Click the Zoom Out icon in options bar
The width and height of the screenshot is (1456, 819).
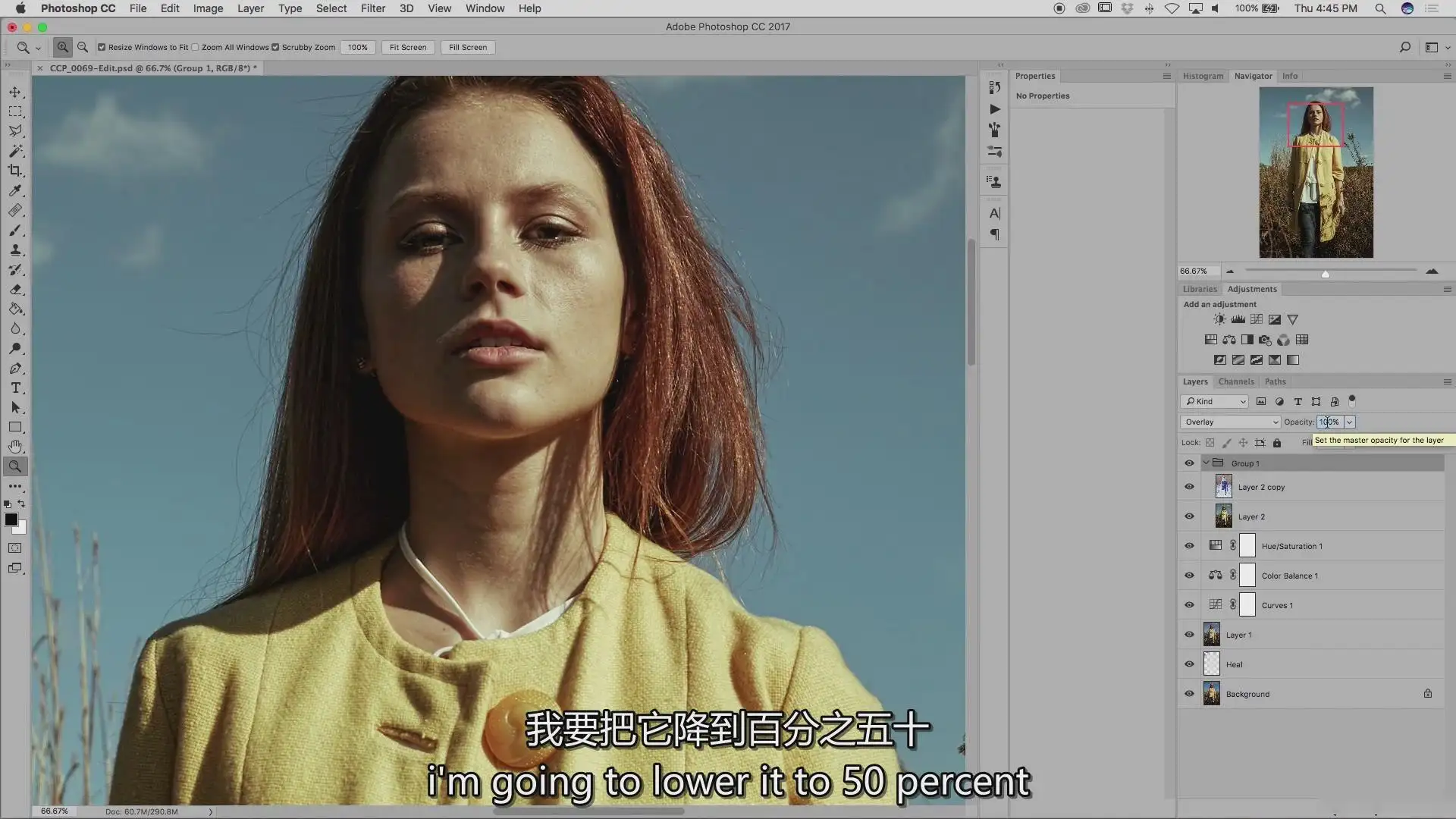tap(83, 47)
